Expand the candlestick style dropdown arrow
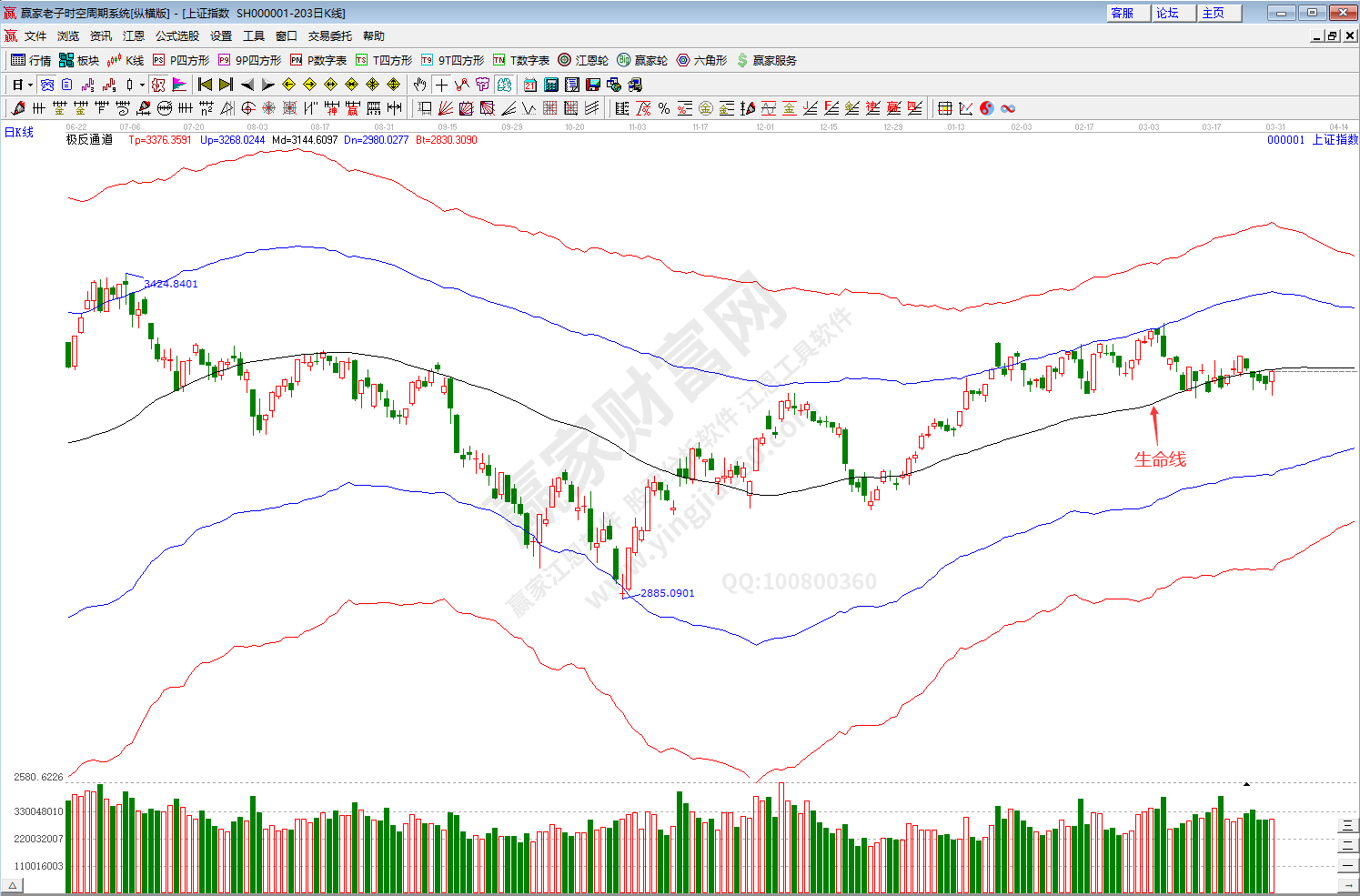The image size is (1360, 896). (142, 85)
